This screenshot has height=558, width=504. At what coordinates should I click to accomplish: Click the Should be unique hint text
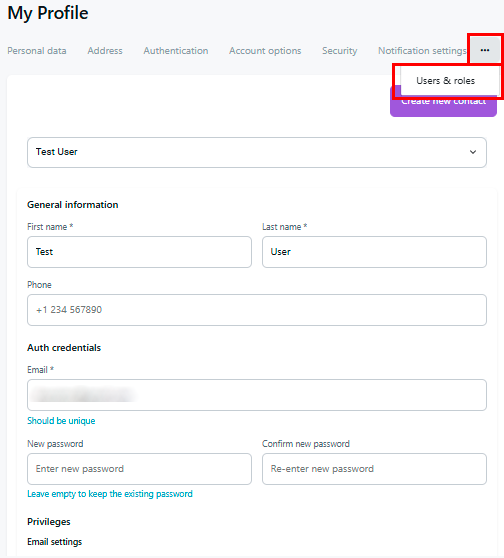click(x=61, y=421)
